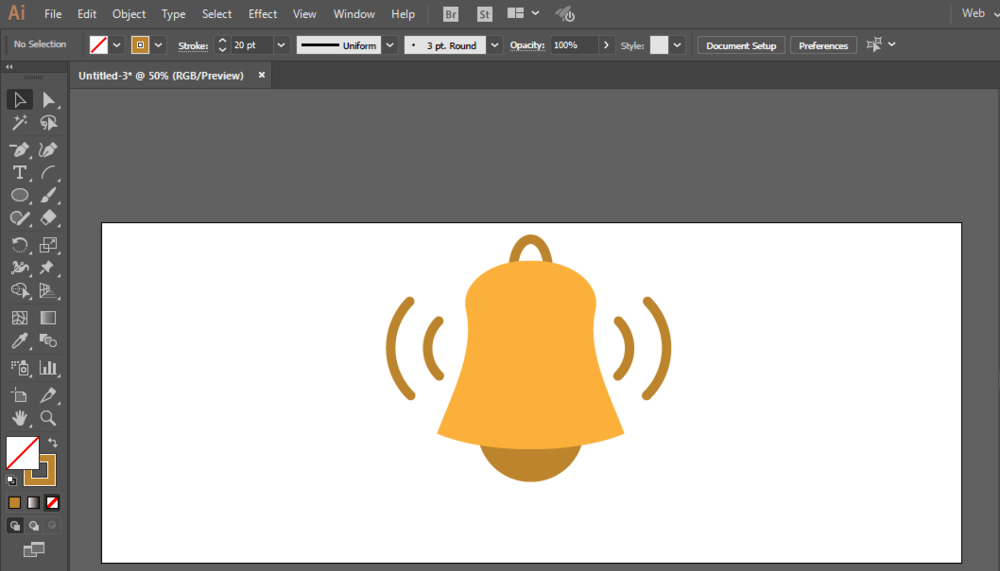The height and width of the screenshot is (571, 1000).
Task: Swap fill and stroke colors
Action: (x=53, y=442)
